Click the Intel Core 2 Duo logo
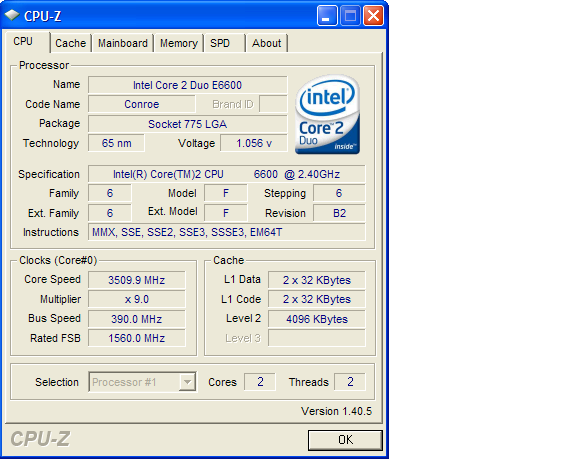This screenshot has width=576, height=460. pos(328,114)
